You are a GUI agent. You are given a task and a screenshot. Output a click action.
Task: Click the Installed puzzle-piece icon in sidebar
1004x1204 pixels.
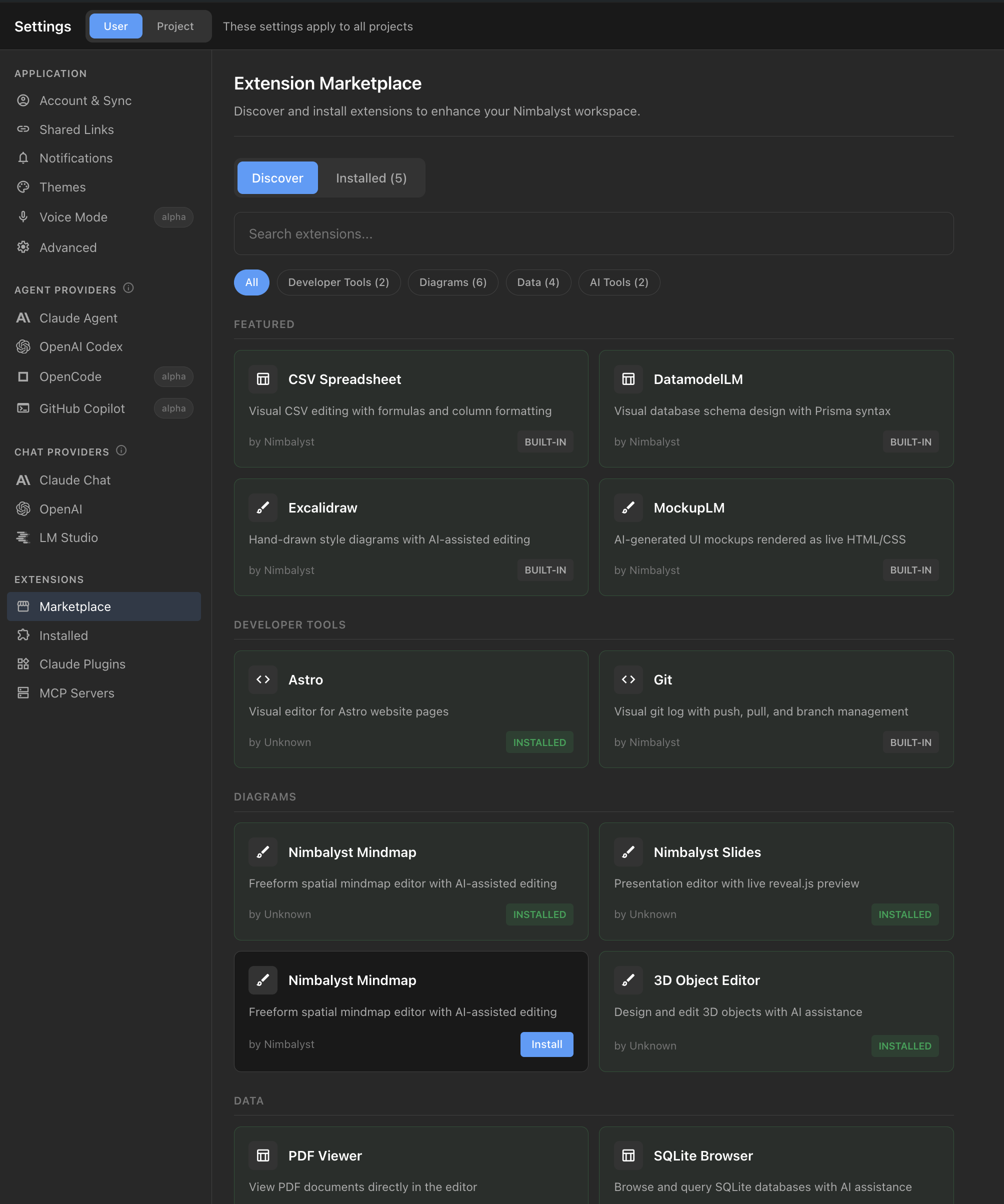pyautogui.click(x=23, y=635)
